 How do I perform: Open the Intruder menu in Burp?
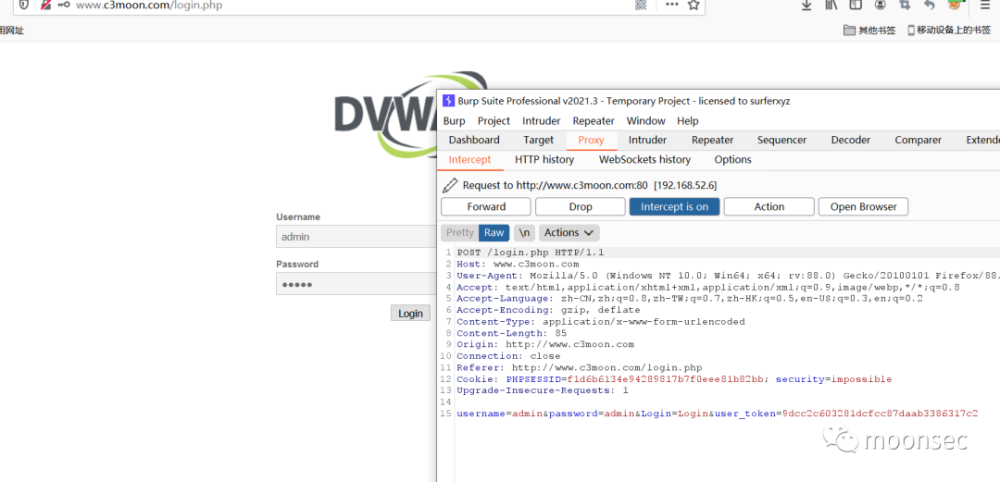(541, 121)
